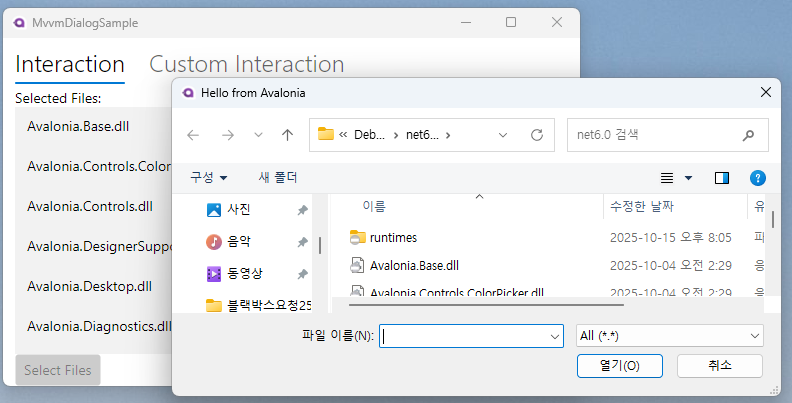
Task: Click the file list vertical scrollbar
Action: click(773, 219)
